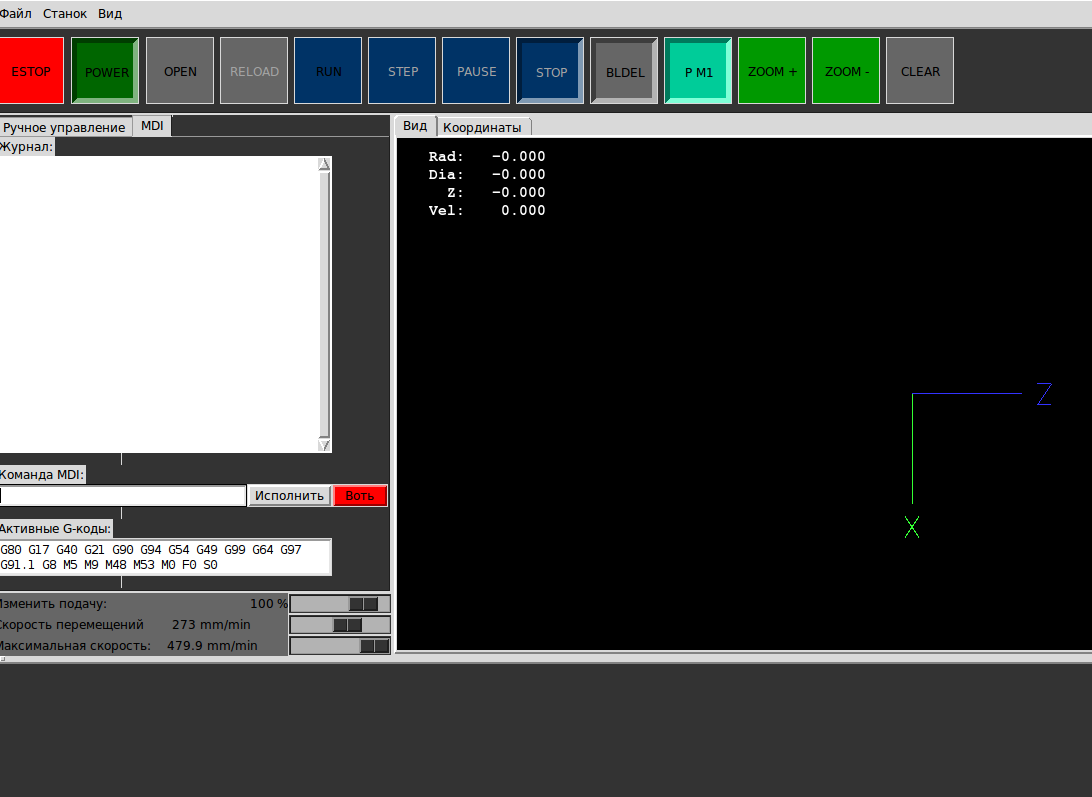Click in the Команда MDI input field
1092x797 pixels.
tap(123, 495)
